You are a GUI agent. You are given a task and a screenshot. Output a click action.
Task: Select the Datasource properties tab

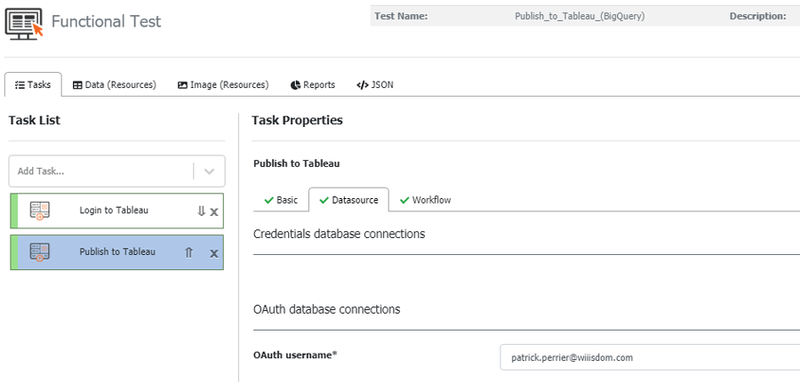click(349, 200)
